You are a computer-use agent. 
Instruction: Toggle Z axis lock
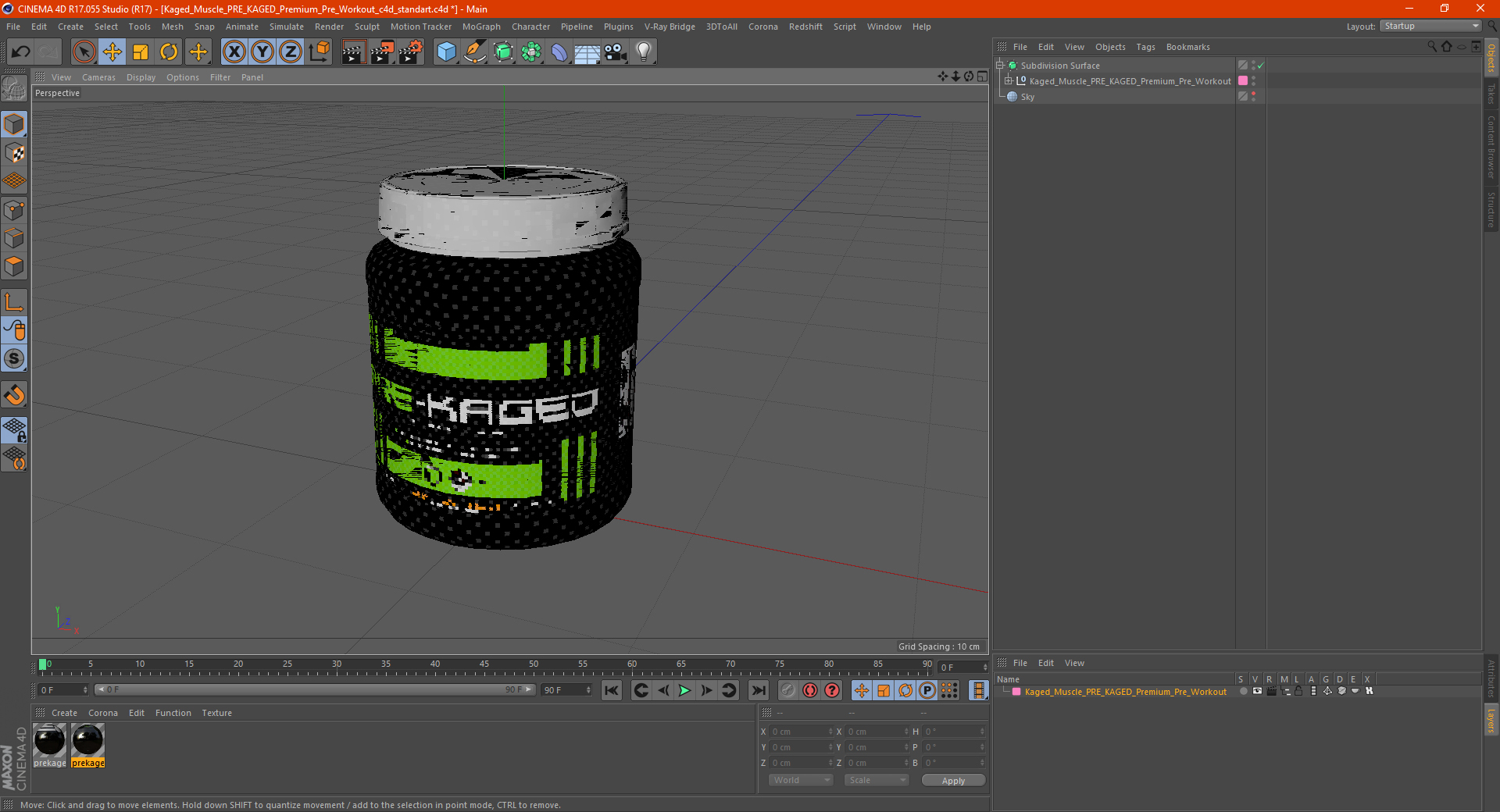point(291,52)
